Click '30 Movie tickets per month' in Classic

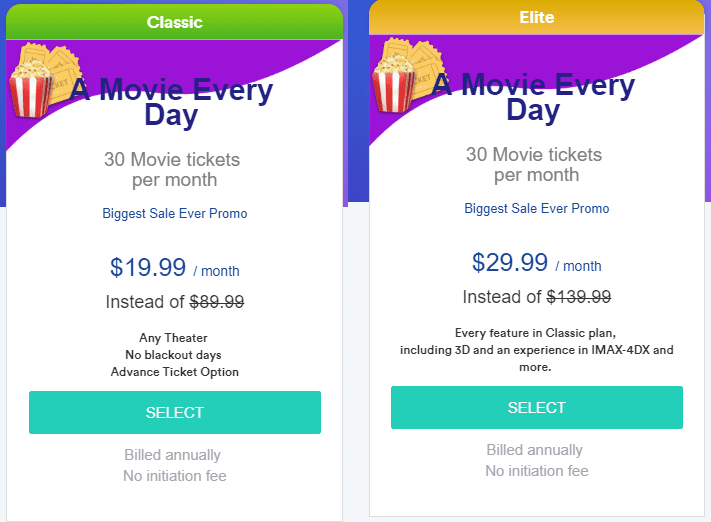(x=172, y=170)
